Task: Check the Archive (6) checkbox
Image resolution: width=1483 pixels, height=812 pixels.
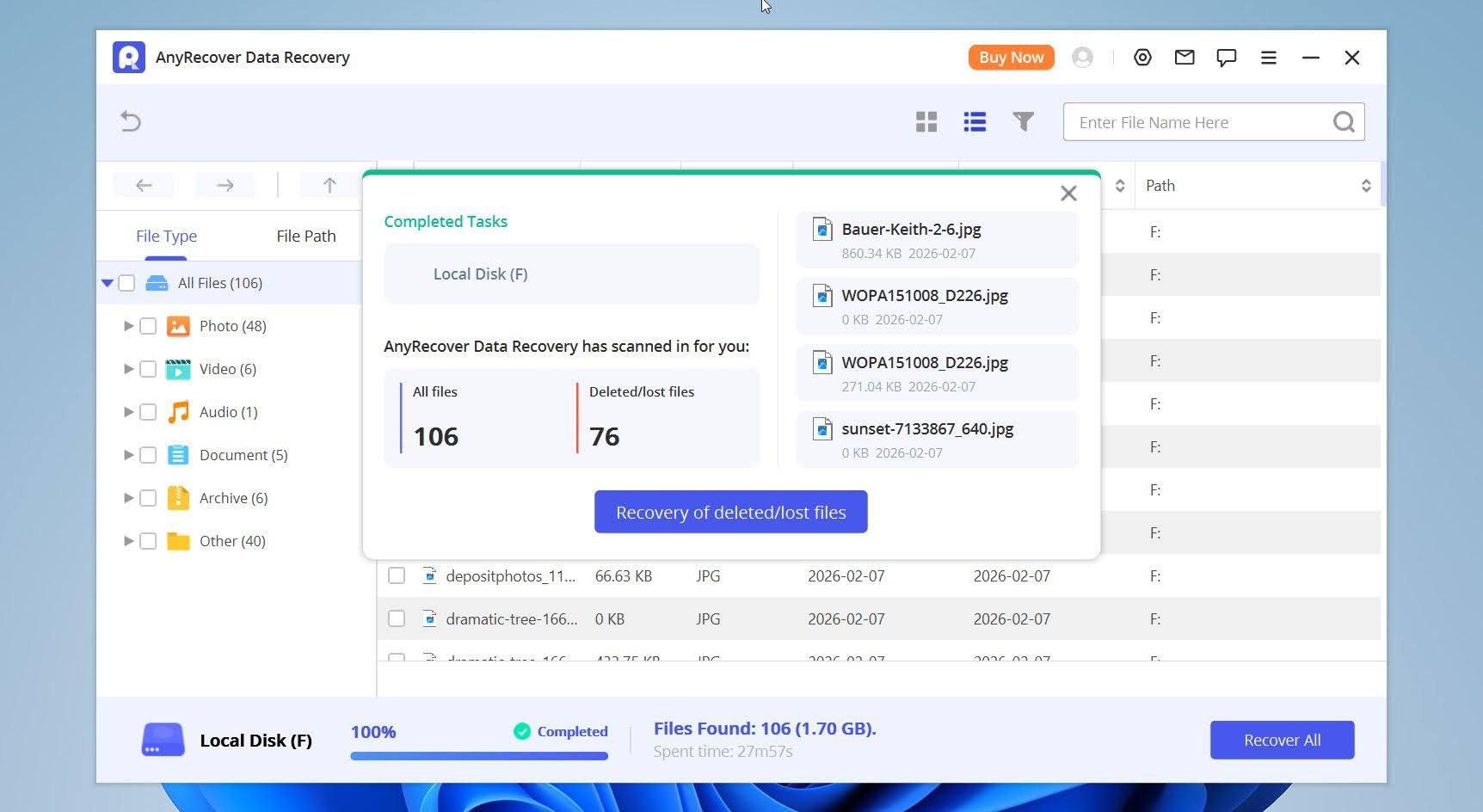Action: coord(148,498)
